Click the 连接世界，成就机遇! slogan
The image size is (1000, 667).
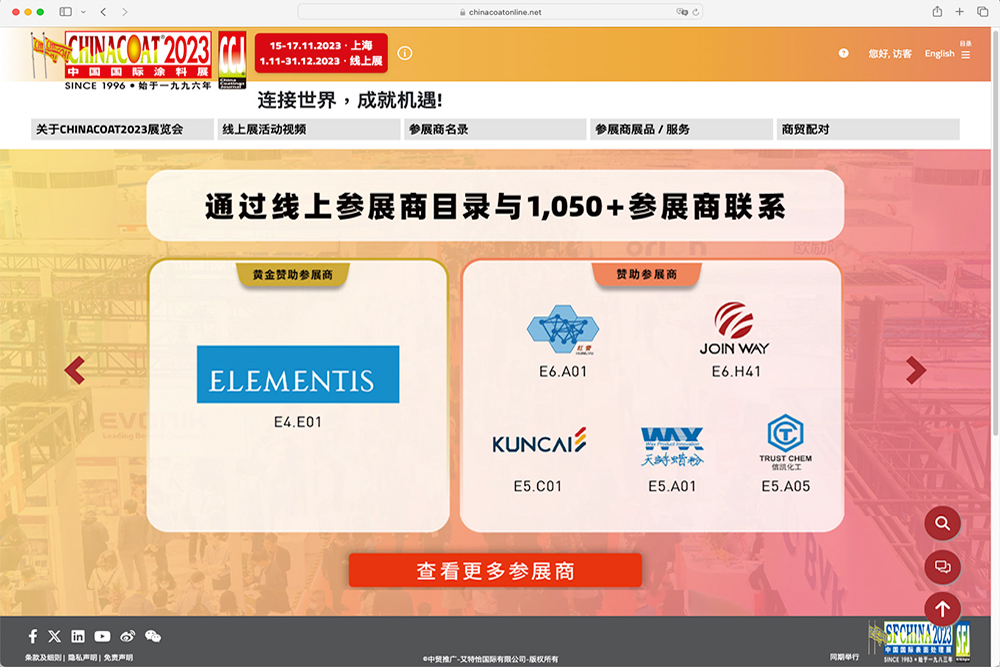coord(349,100)
